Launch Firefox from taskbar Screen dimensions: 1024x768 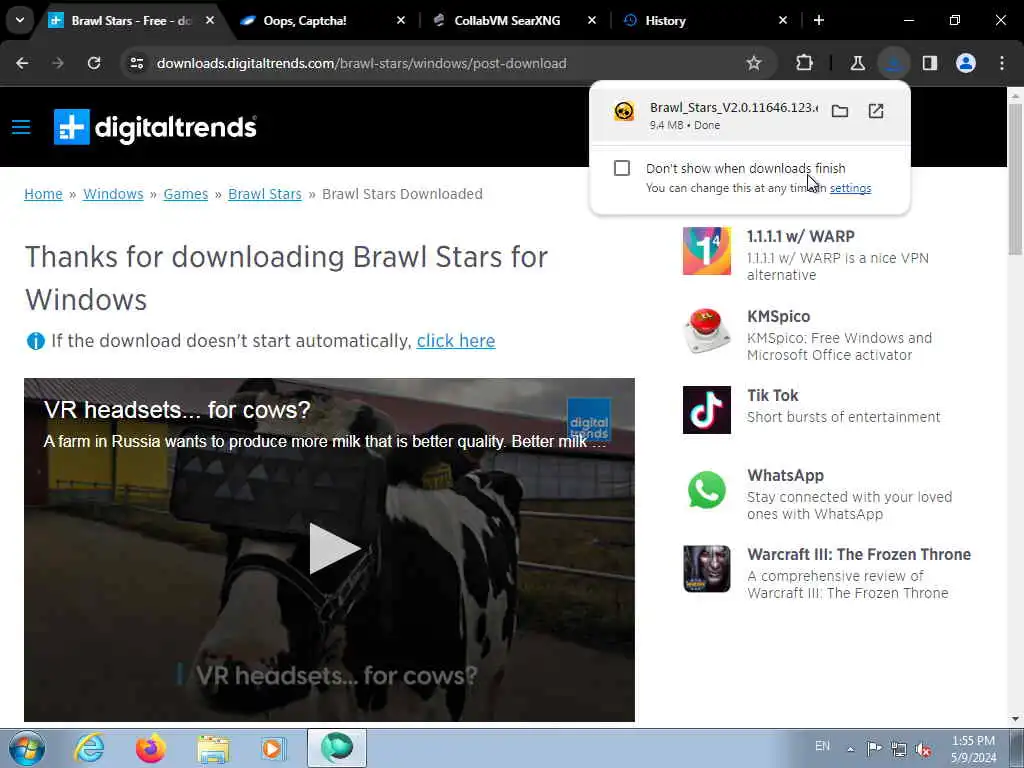point(150,748)
